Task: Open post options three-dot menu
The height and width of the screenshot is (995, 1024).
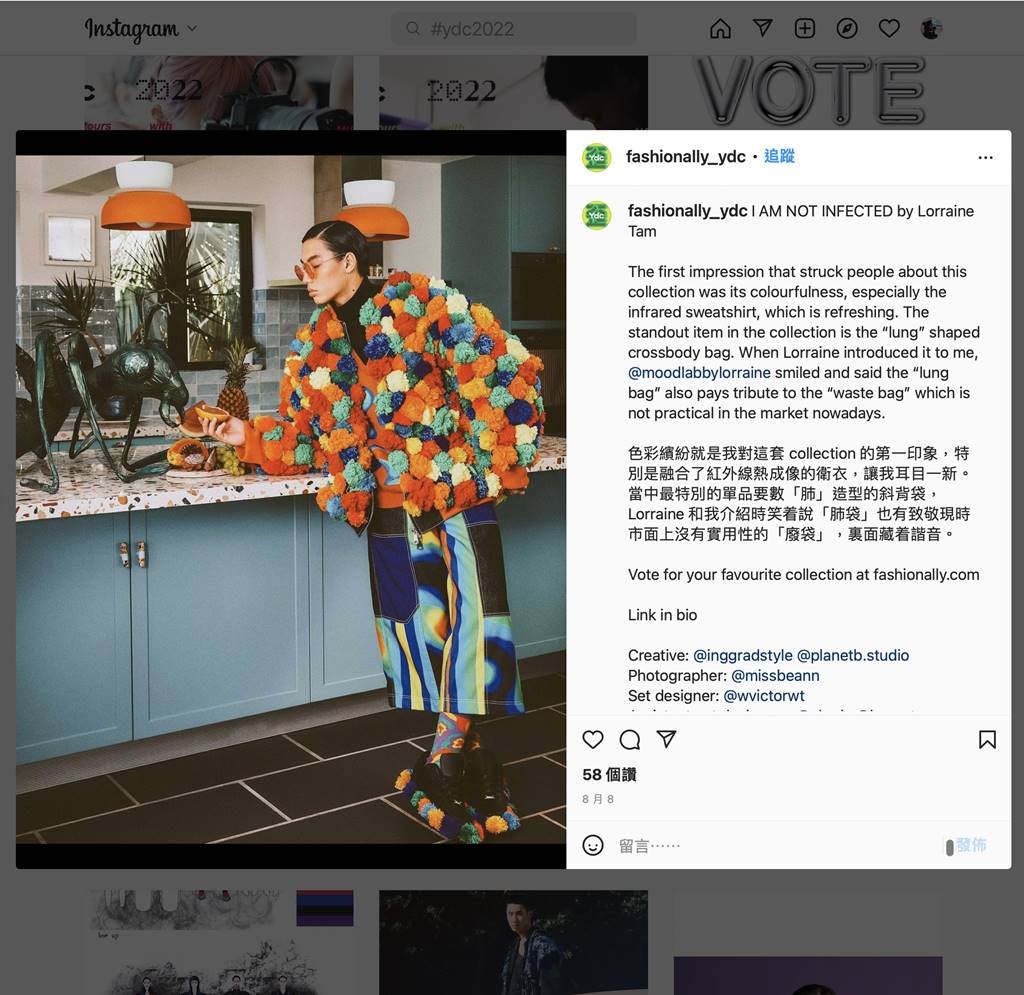Action: [x=985, y=157]
